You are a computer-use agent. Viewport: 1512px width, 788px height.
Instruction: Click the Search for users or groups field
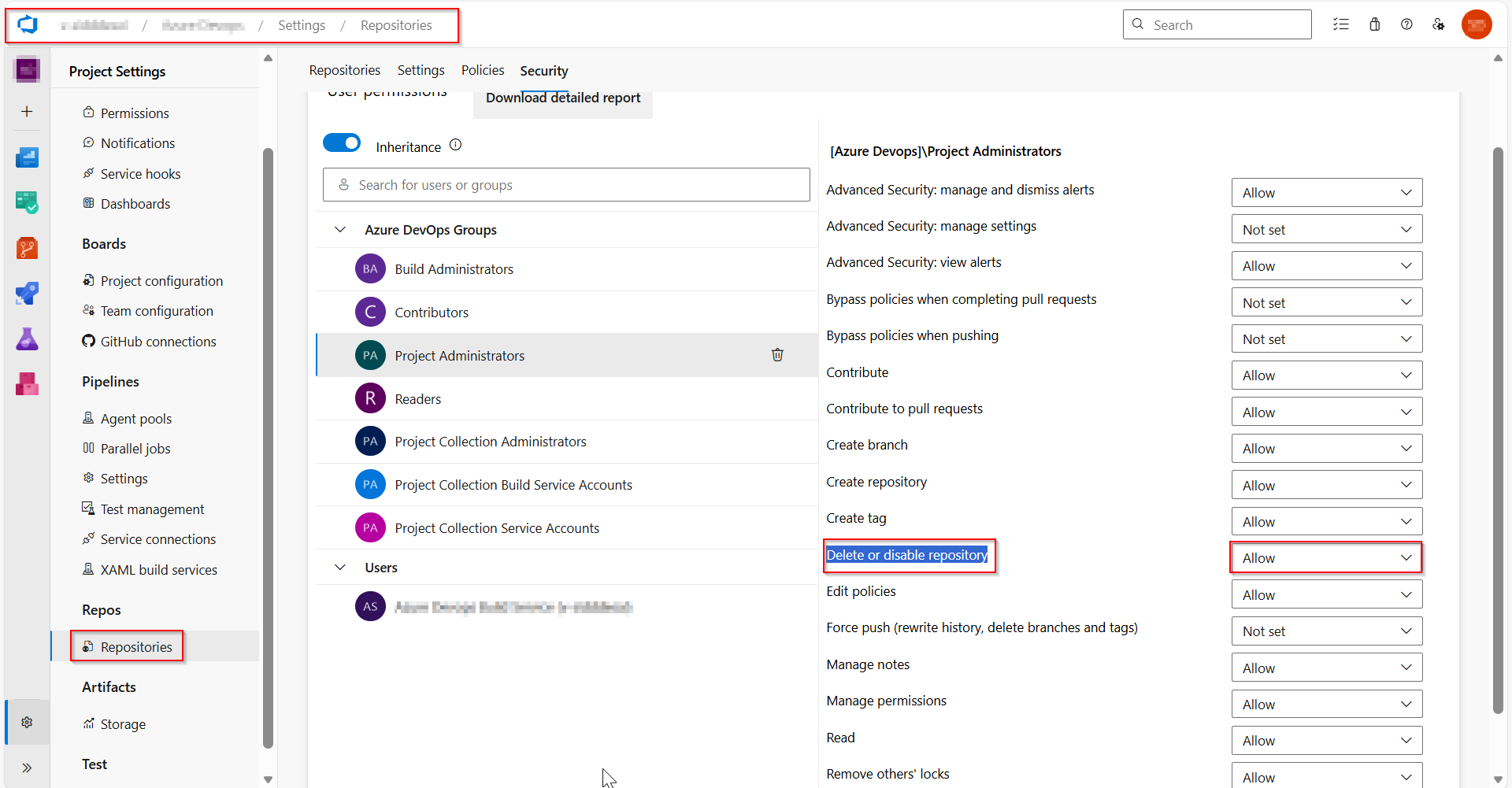[566, 185]
